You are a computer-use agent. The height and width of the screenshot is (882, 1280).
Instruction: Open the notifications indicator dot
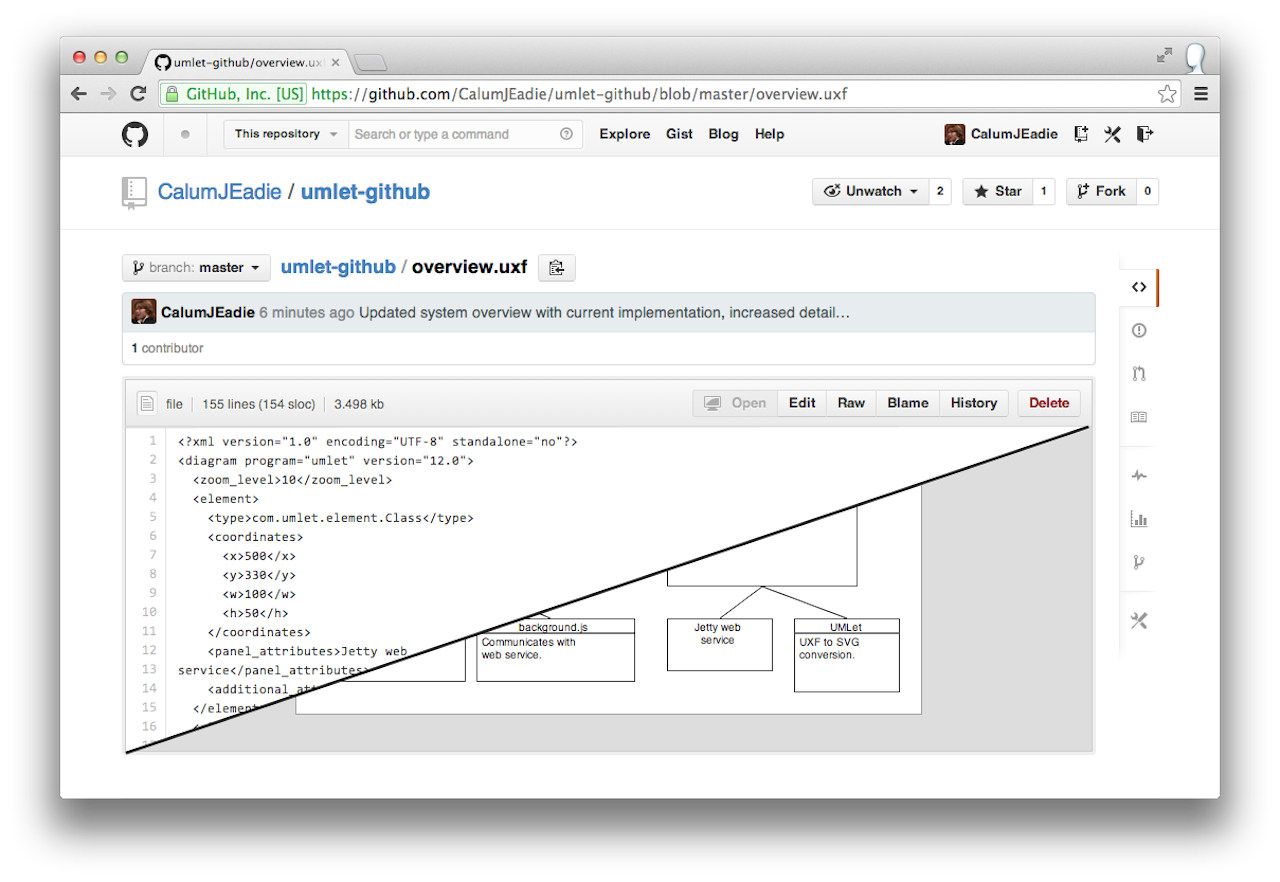click(x=185, y=134)
